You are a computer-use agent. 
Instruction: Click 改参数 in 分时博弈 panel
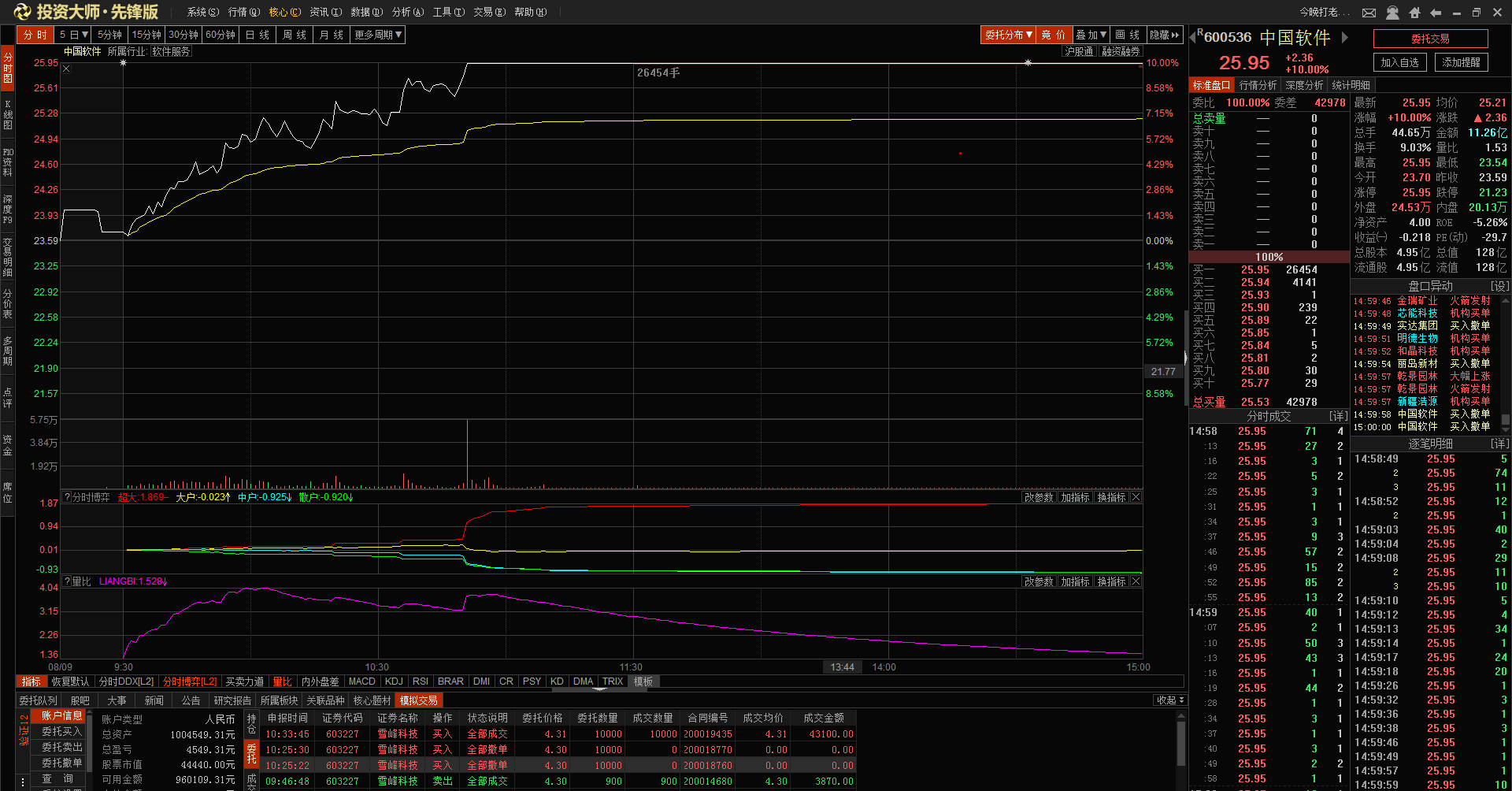click(1039, 497)
